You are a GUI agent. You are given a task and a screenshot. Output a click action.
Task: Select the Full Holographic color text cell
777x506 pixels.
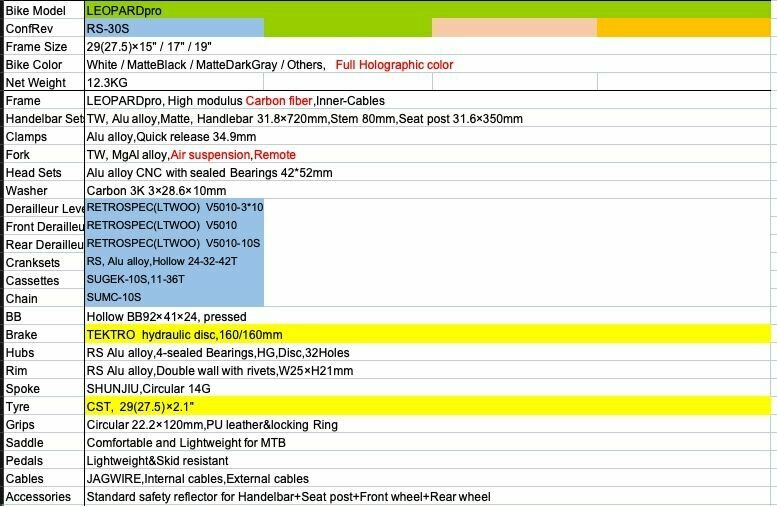pos(394,64)
